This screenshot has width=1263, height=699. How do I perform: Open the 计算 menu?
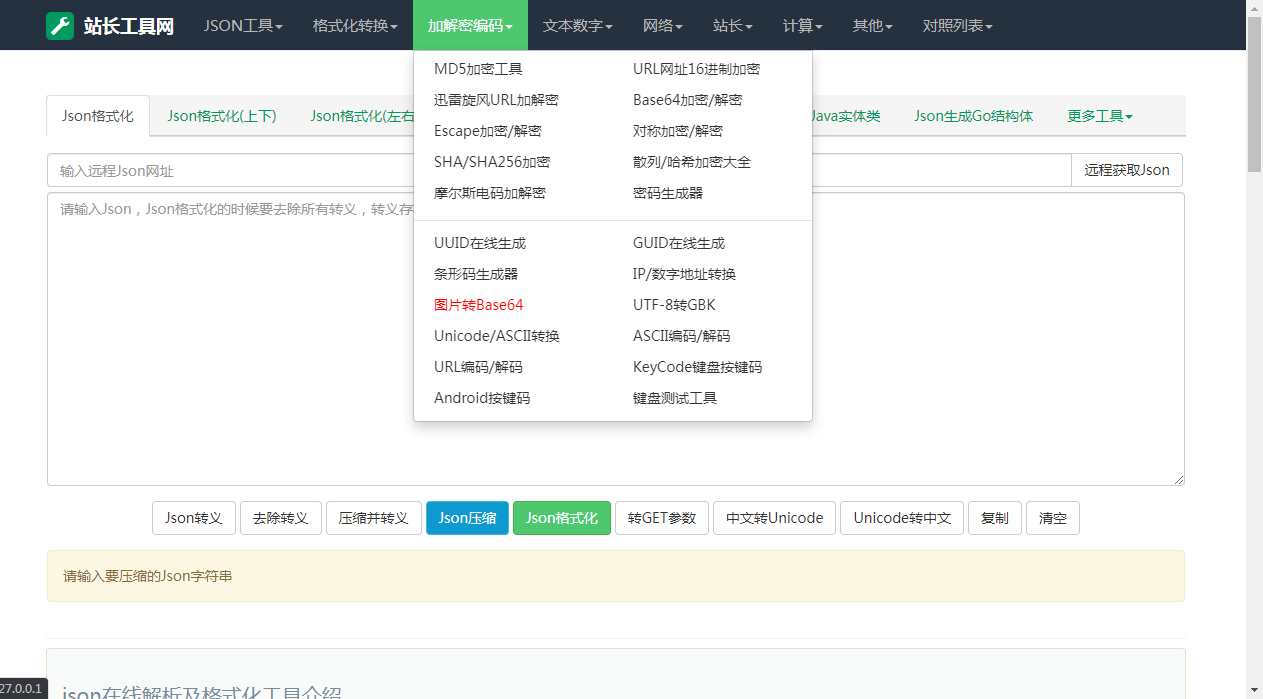click(x=800, y=25)
